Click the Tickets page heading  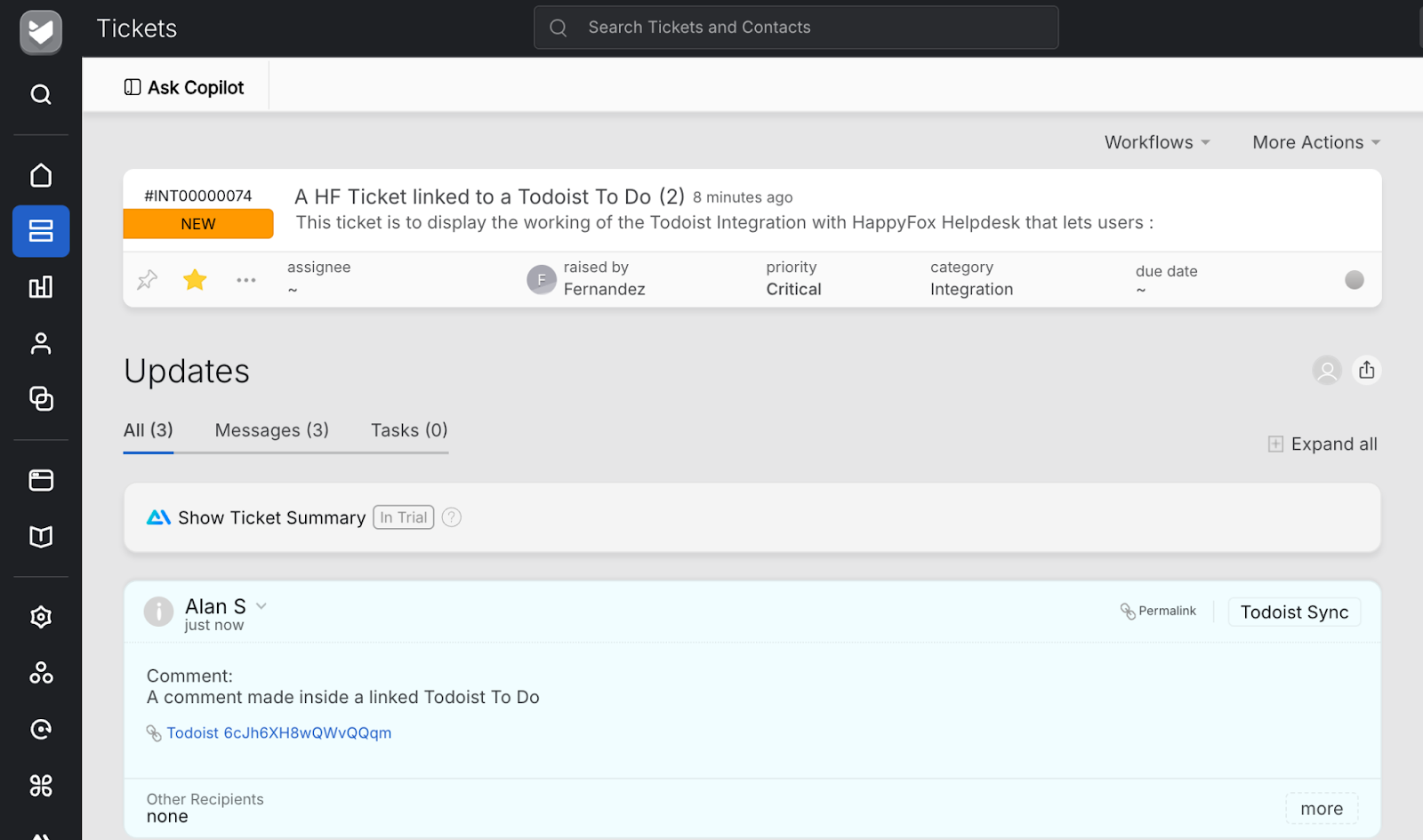click(137, 28)
